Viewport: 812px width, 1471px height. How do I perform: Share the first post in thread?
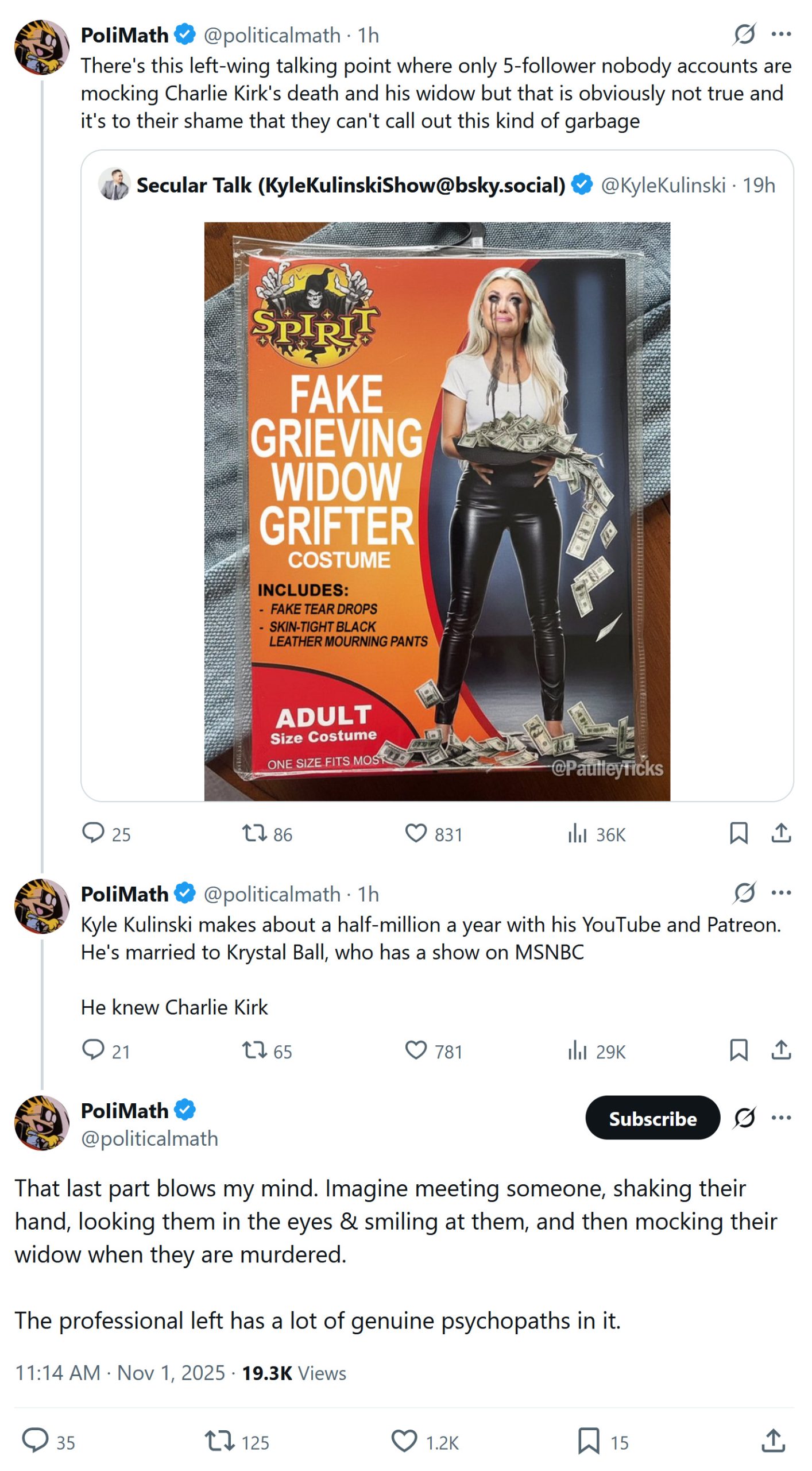[x=781, y=833]
